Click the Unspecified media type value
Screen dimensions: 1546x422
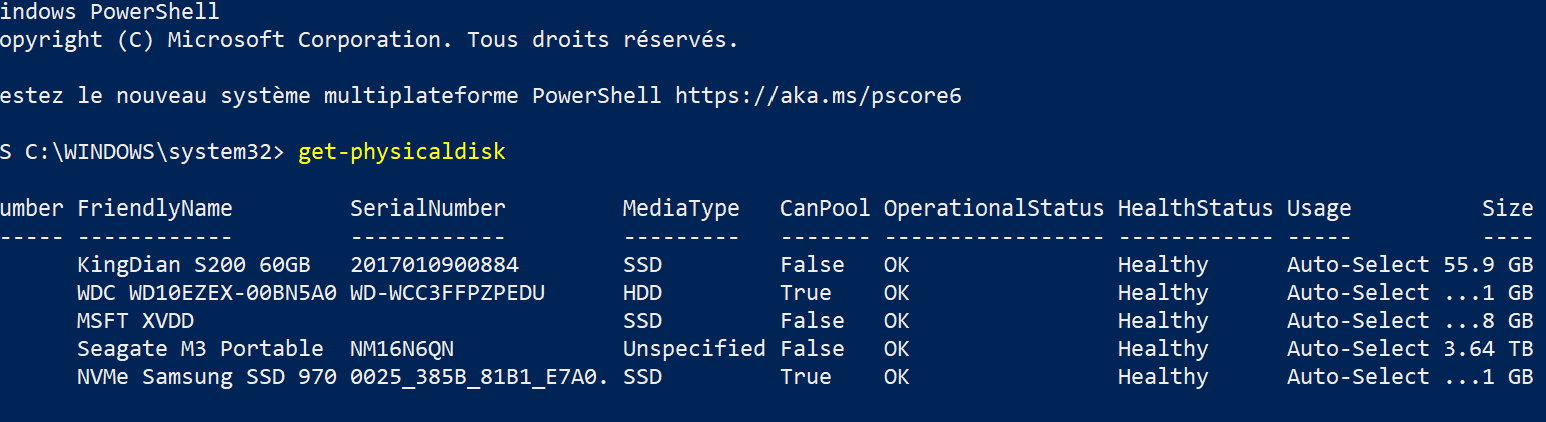(x=694, y=349)
